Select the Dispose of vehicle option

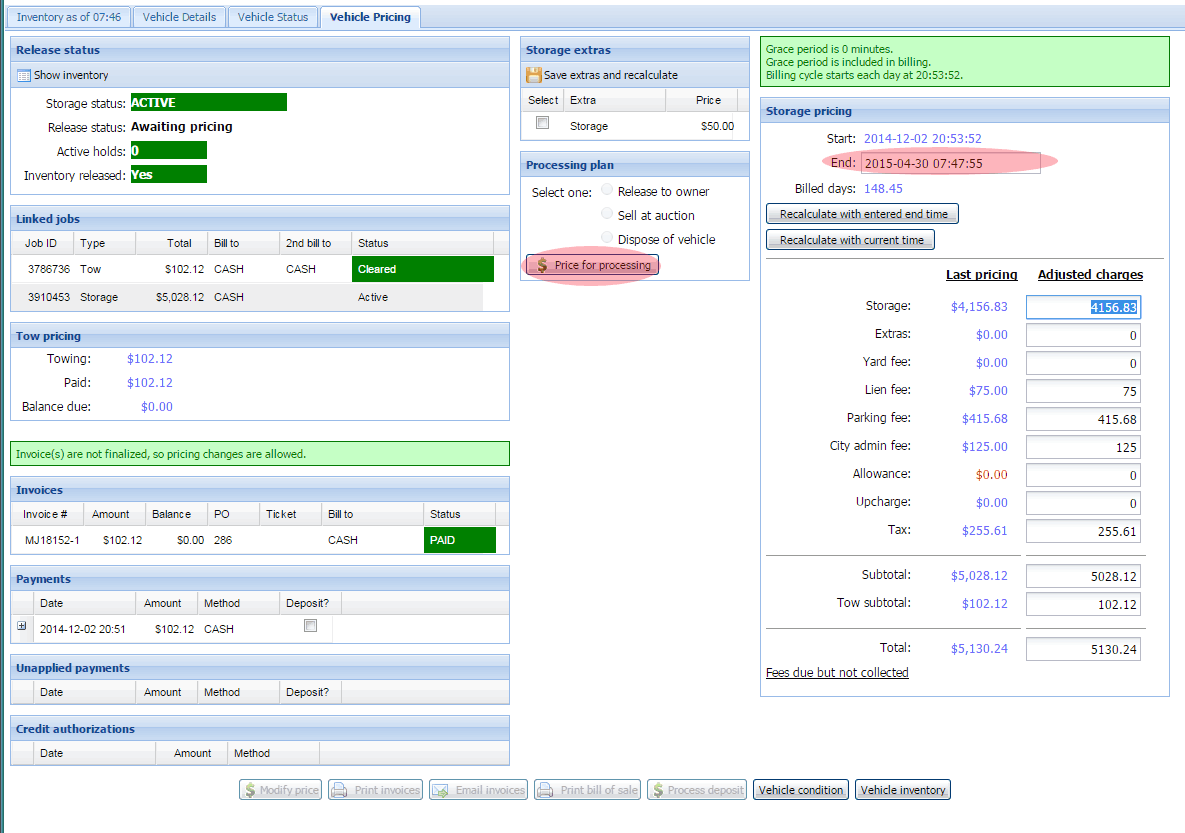click(x=607, y=238)
